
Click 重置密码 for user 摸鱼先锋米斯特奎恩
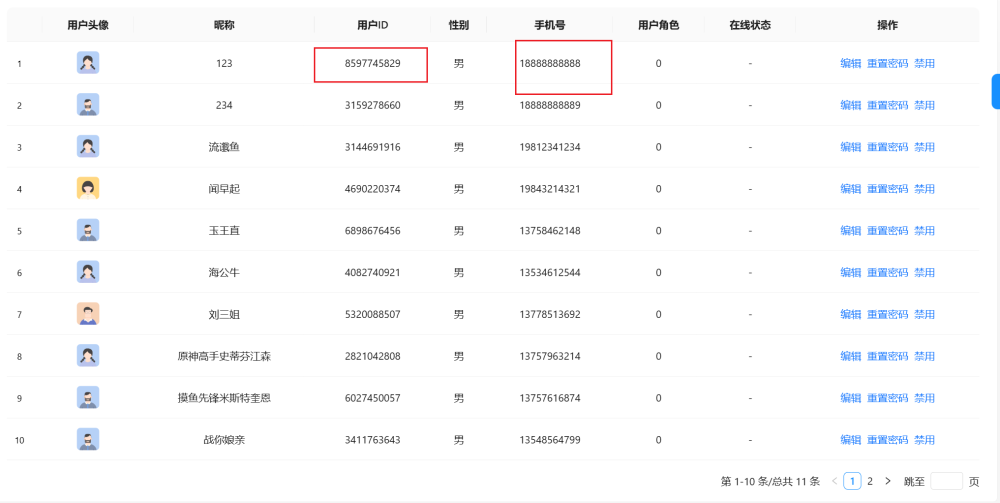[x=887, y=398]
